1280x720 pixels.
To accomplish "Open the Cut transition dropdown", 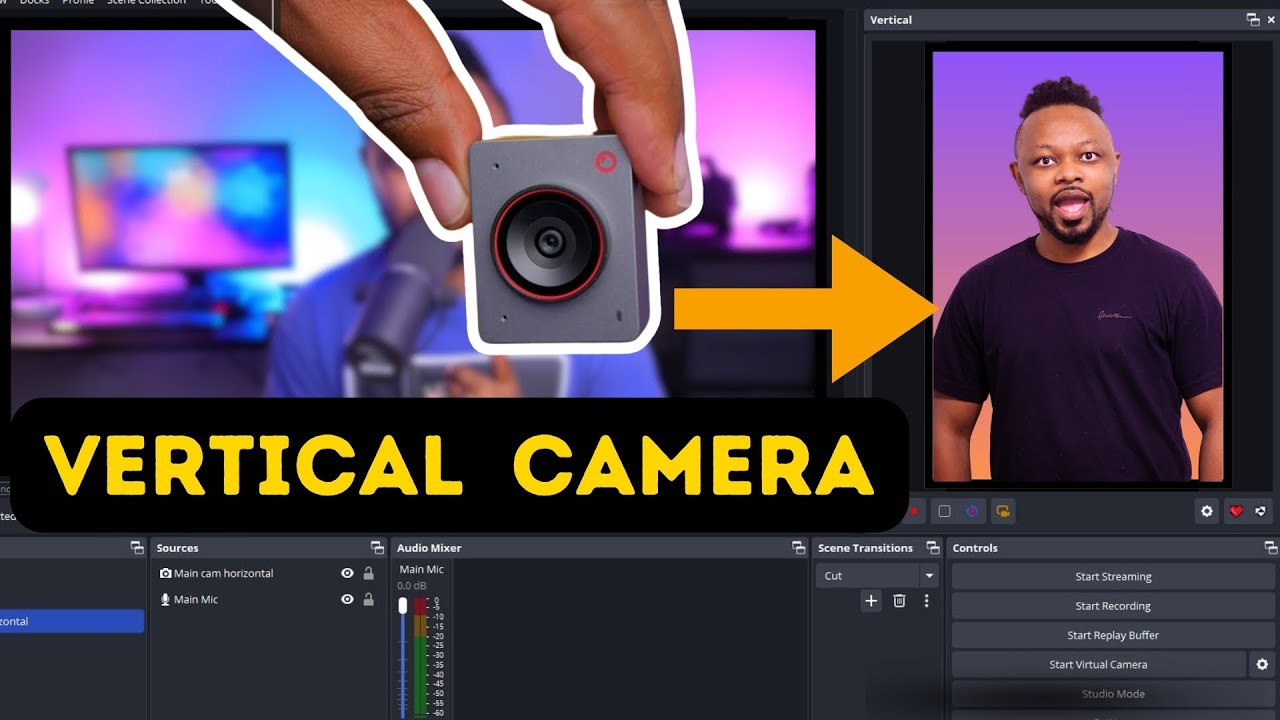I will click(x=877, y=576).
